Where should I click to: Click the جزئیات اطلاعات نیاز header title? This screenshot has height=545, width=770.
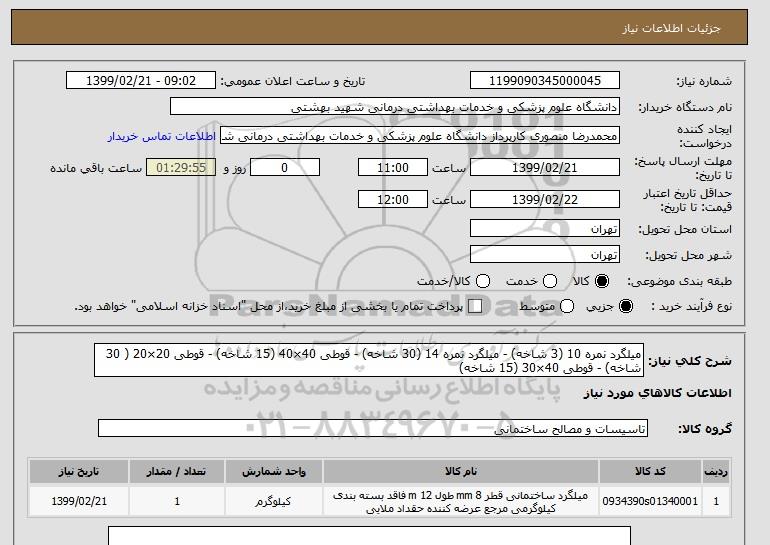(x=671, y=28)
